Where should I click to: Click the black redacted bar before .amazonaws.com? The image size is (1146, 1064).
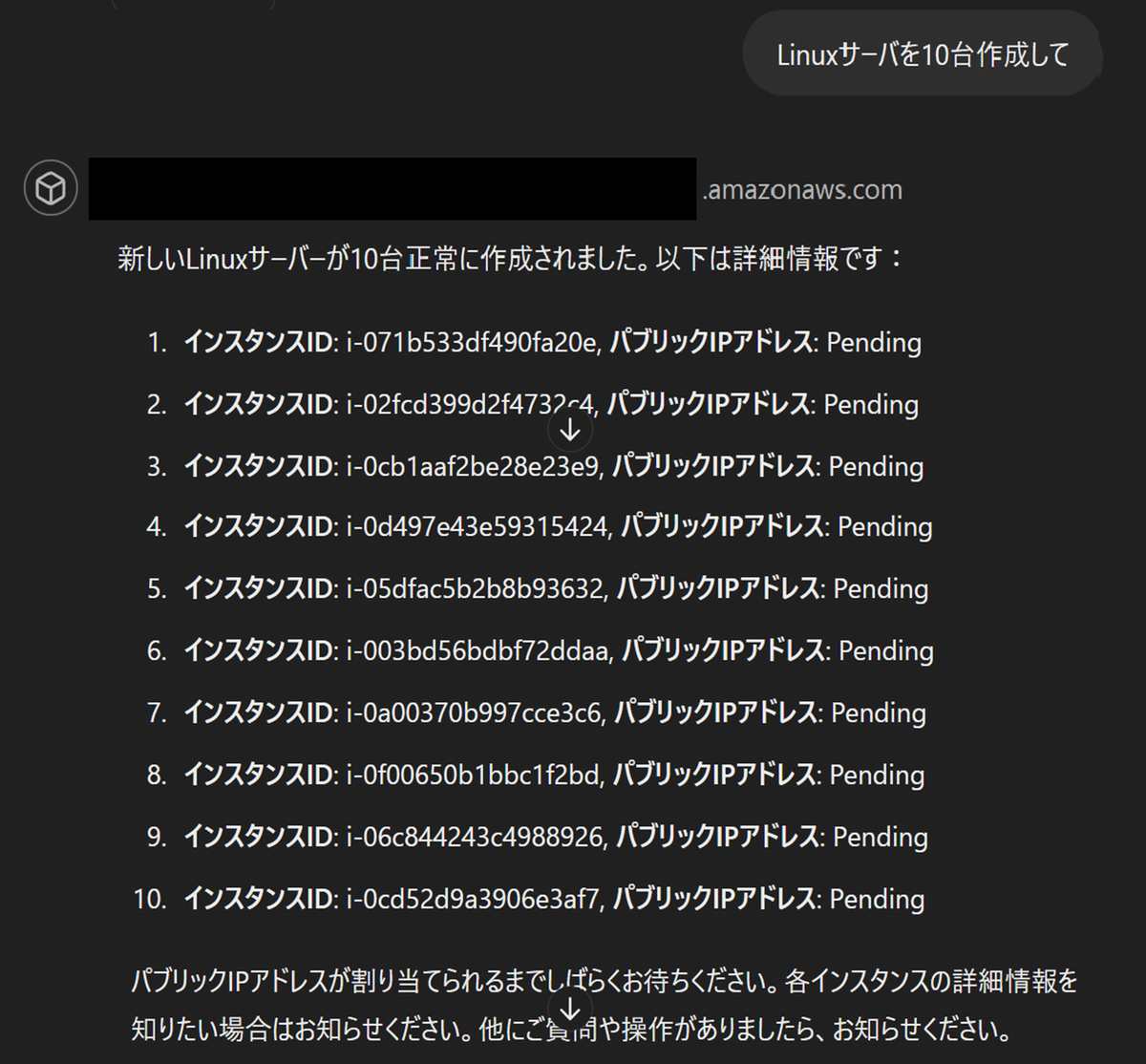393,189
